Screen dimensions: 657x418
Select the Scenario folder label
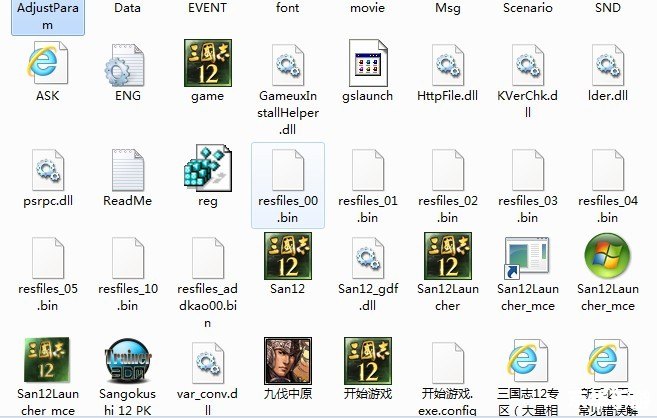pos(528,8)
